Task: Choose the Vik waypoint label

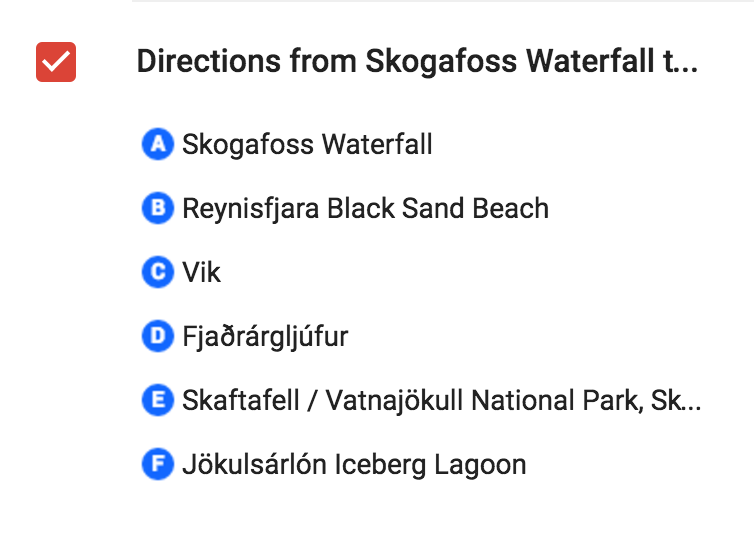Action: 201,272
